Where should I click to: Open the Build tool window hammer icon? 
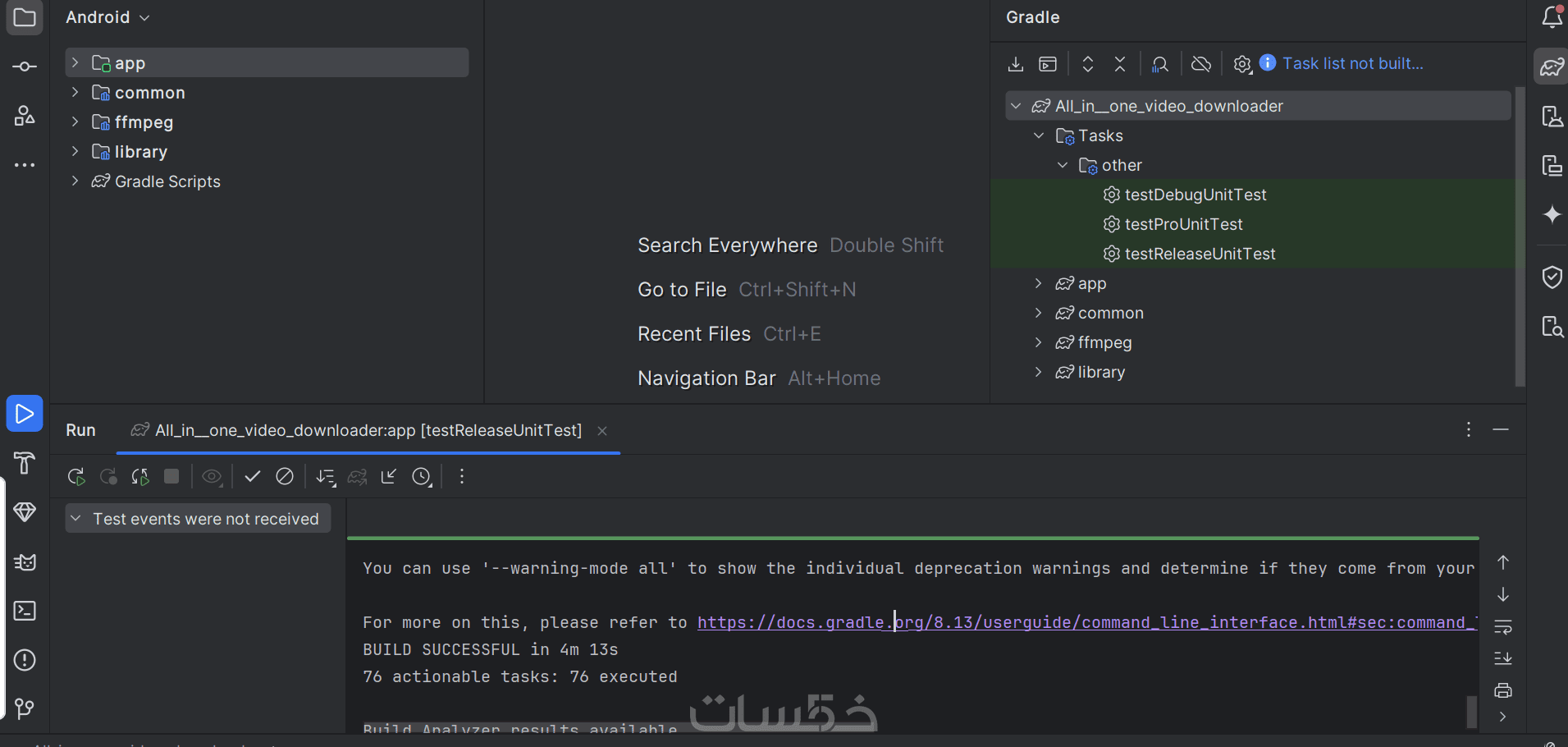[x=25, y=463]
